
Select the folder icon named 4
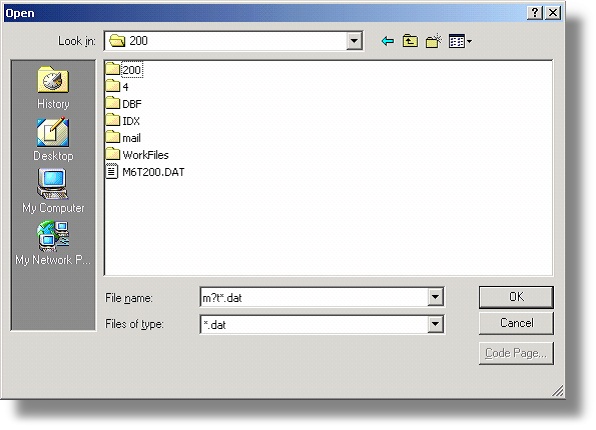(113, 86)
